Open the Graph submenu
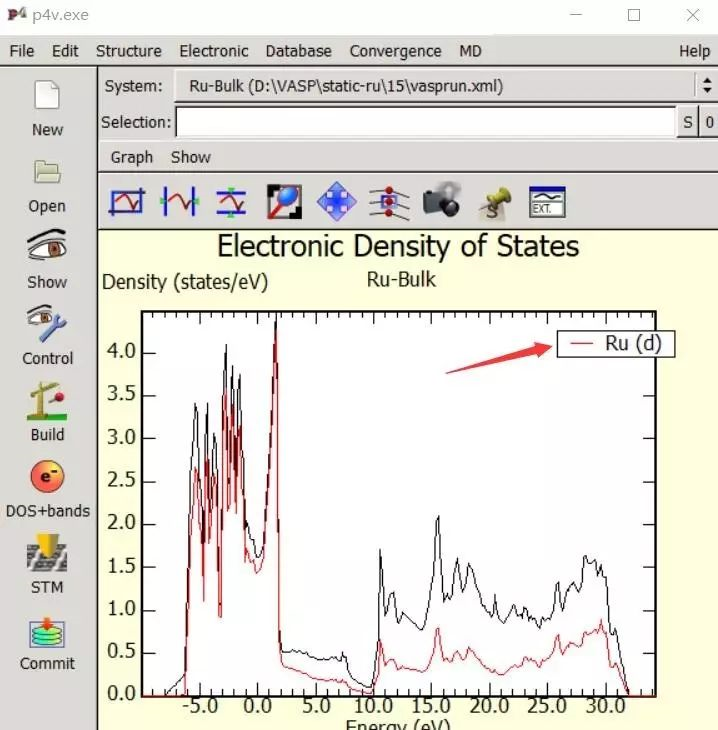 [132, 157]
